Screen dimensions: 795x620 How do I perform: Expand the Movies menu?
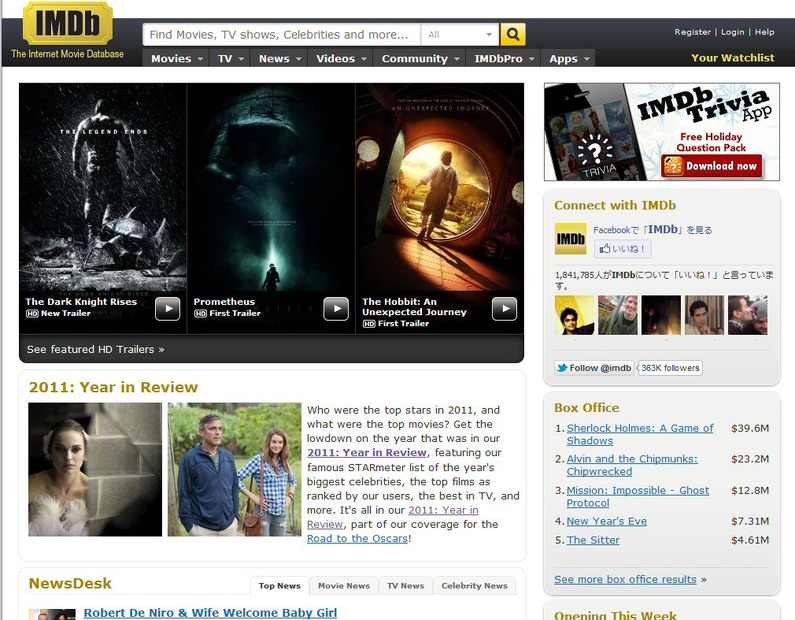[x=176, y=58]
